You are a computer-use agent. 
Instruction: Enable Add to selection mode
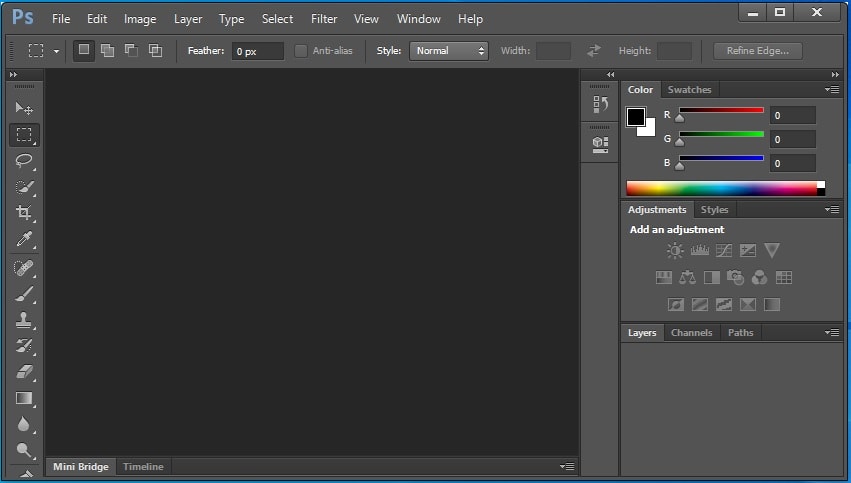[107, 50]
